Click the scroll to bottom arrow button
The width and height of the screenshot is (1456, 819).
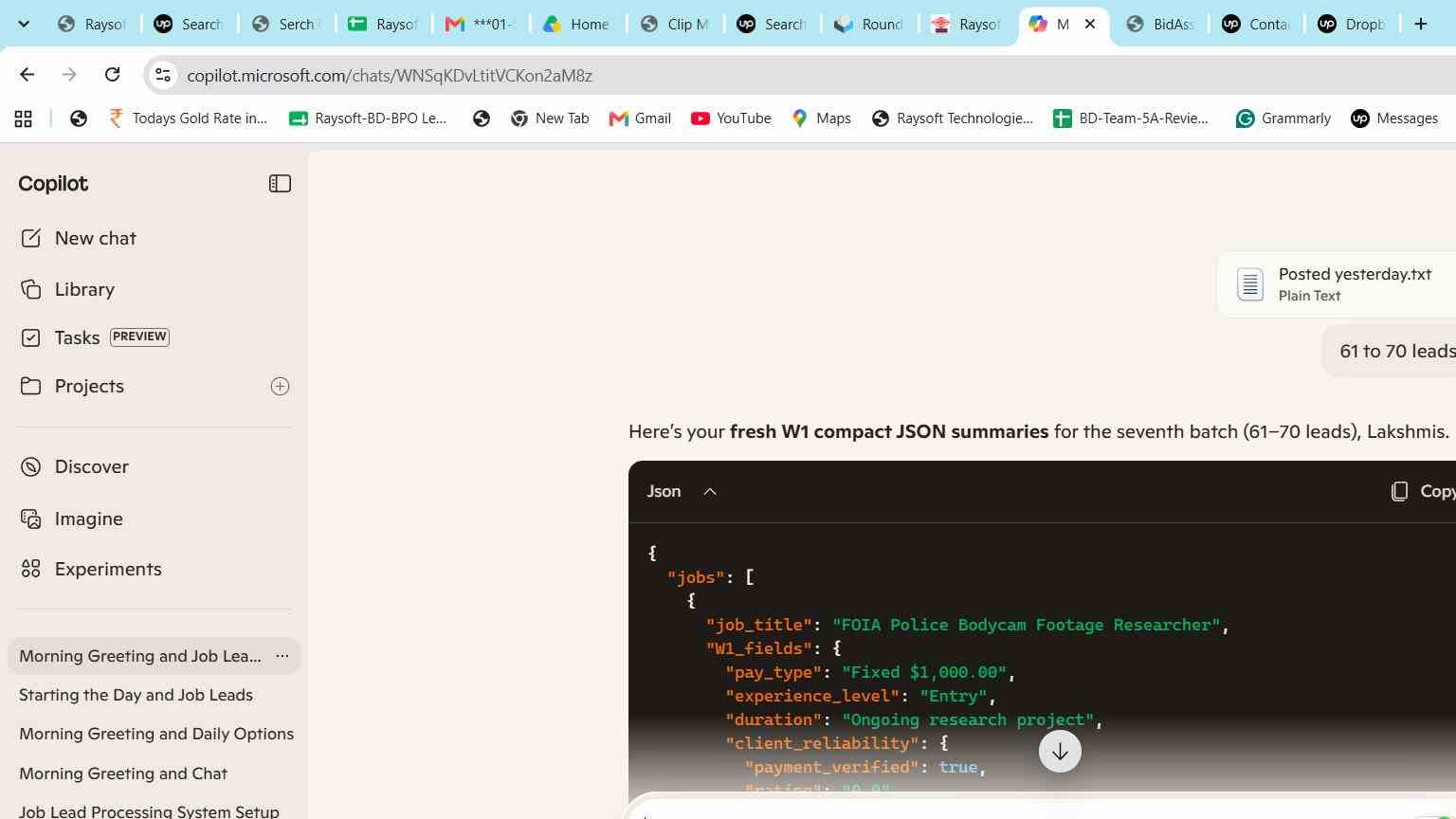1060,752
